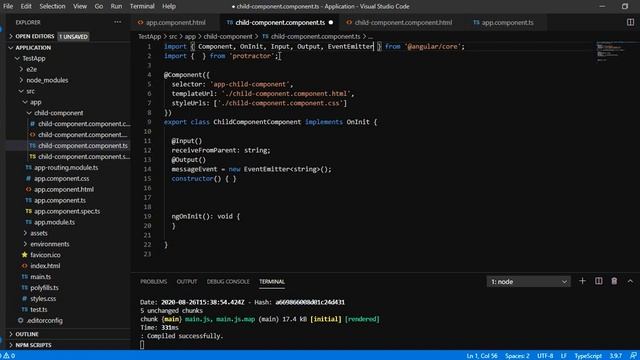Click the child-component breadcrumb segment
Viewport: 640px width, 360px height.
(x=228, y=36)
